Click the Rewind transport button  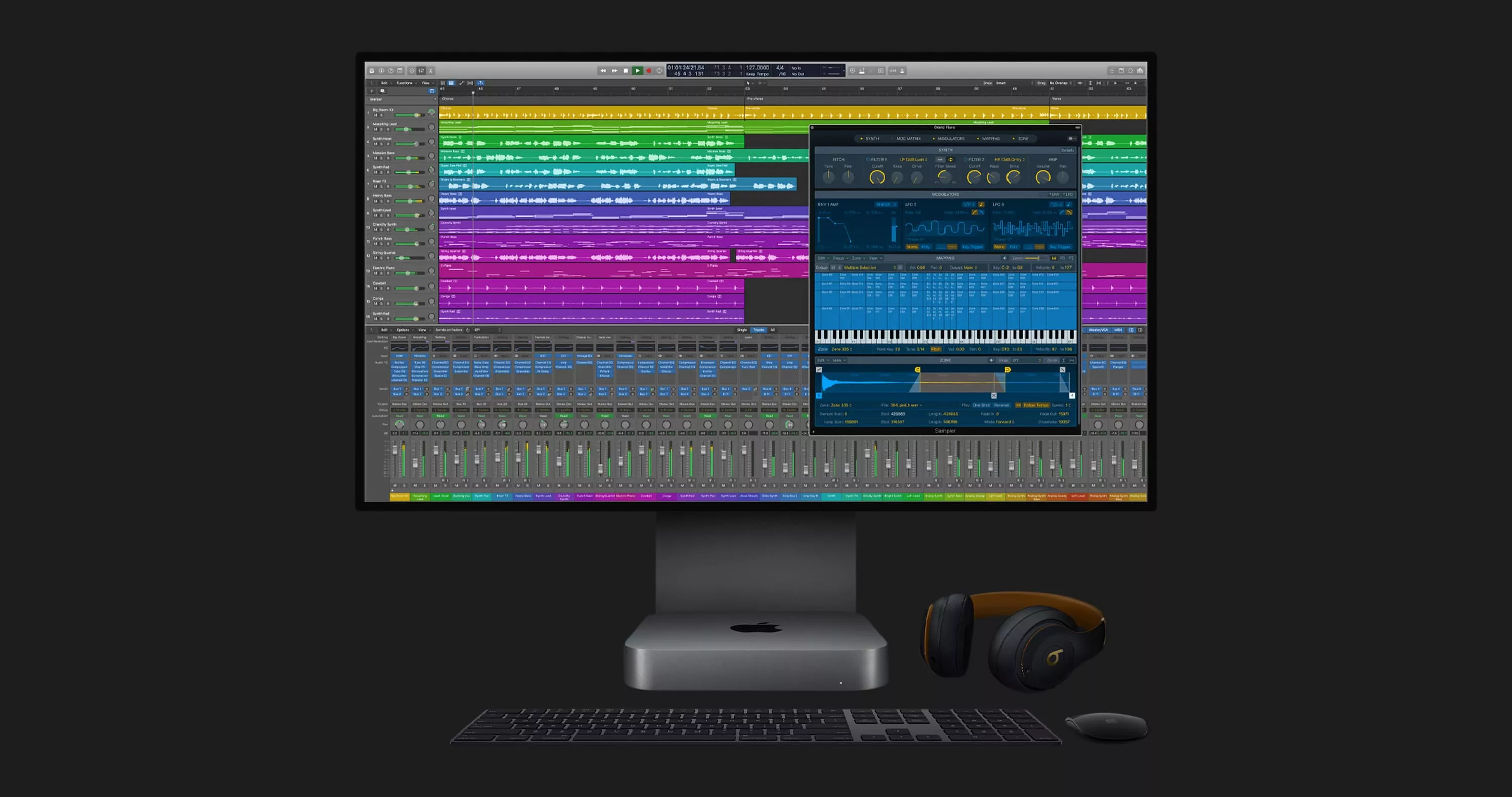pyautogui.click(x=603, y=71)
